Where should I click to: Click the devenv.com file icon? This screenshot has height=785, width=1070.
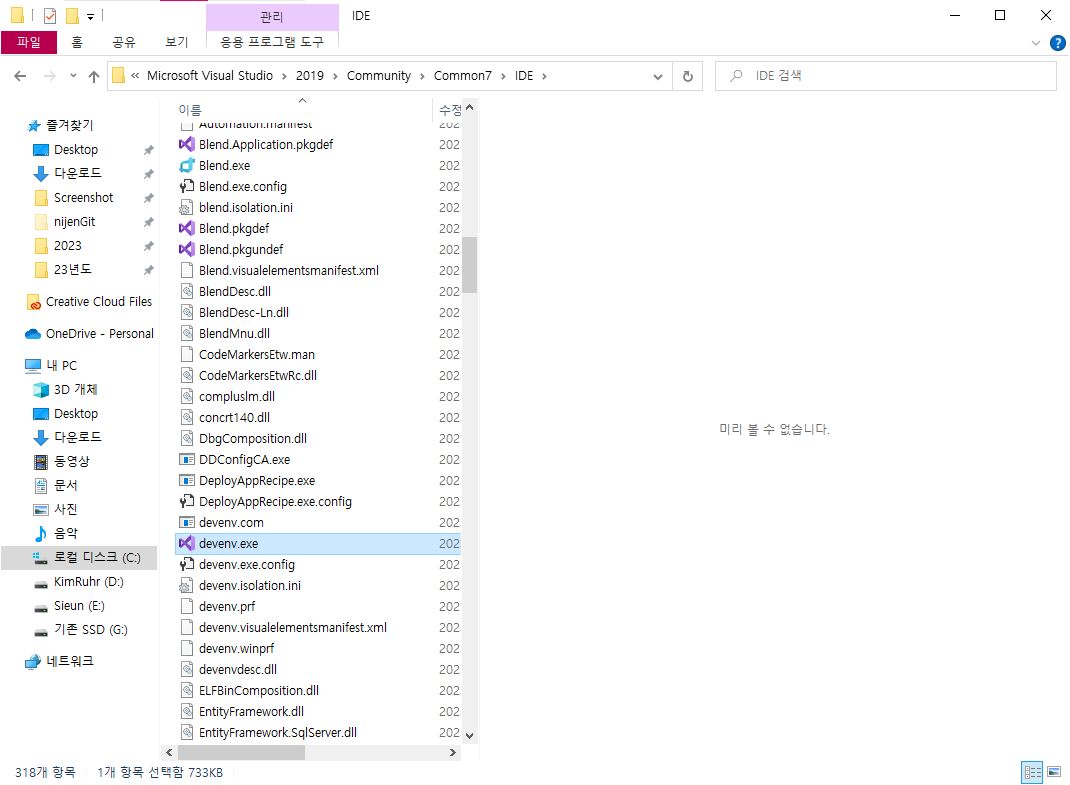[x=186, y=522]
